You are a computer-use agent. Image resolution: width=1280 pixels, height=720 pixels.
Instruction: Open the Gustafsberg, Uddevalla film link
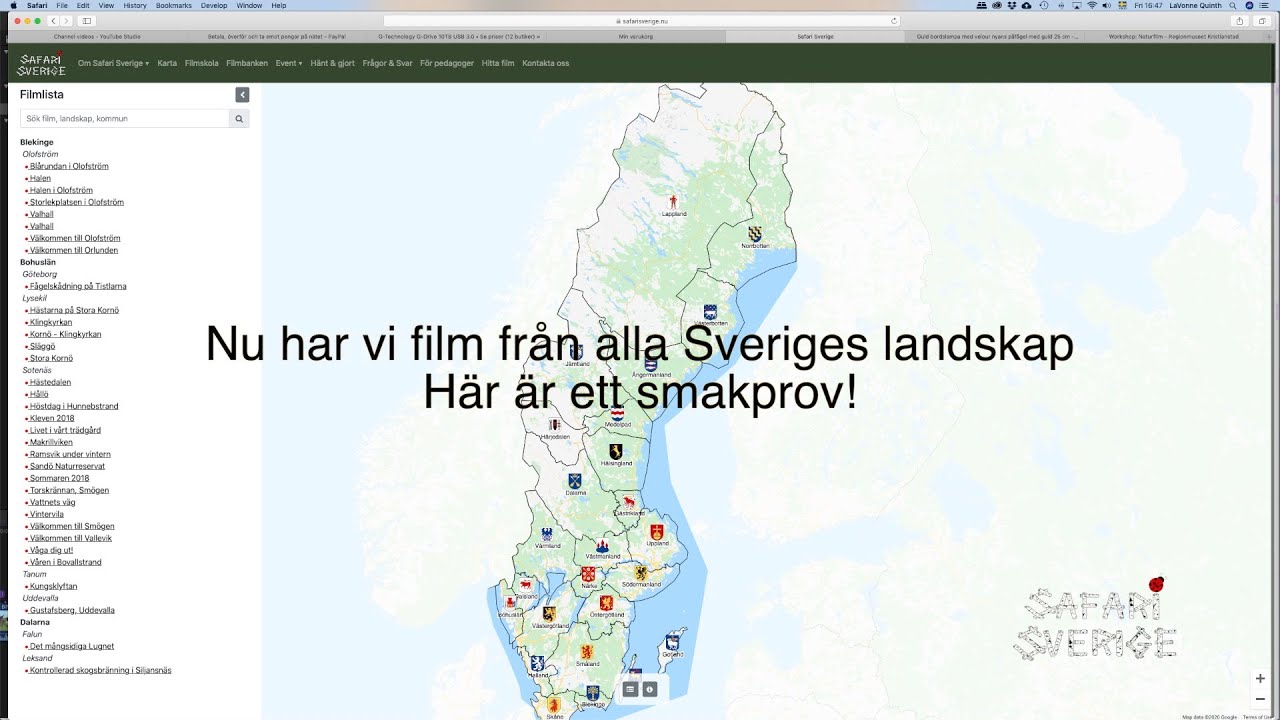pyautogui.click(x=72, y=610)
